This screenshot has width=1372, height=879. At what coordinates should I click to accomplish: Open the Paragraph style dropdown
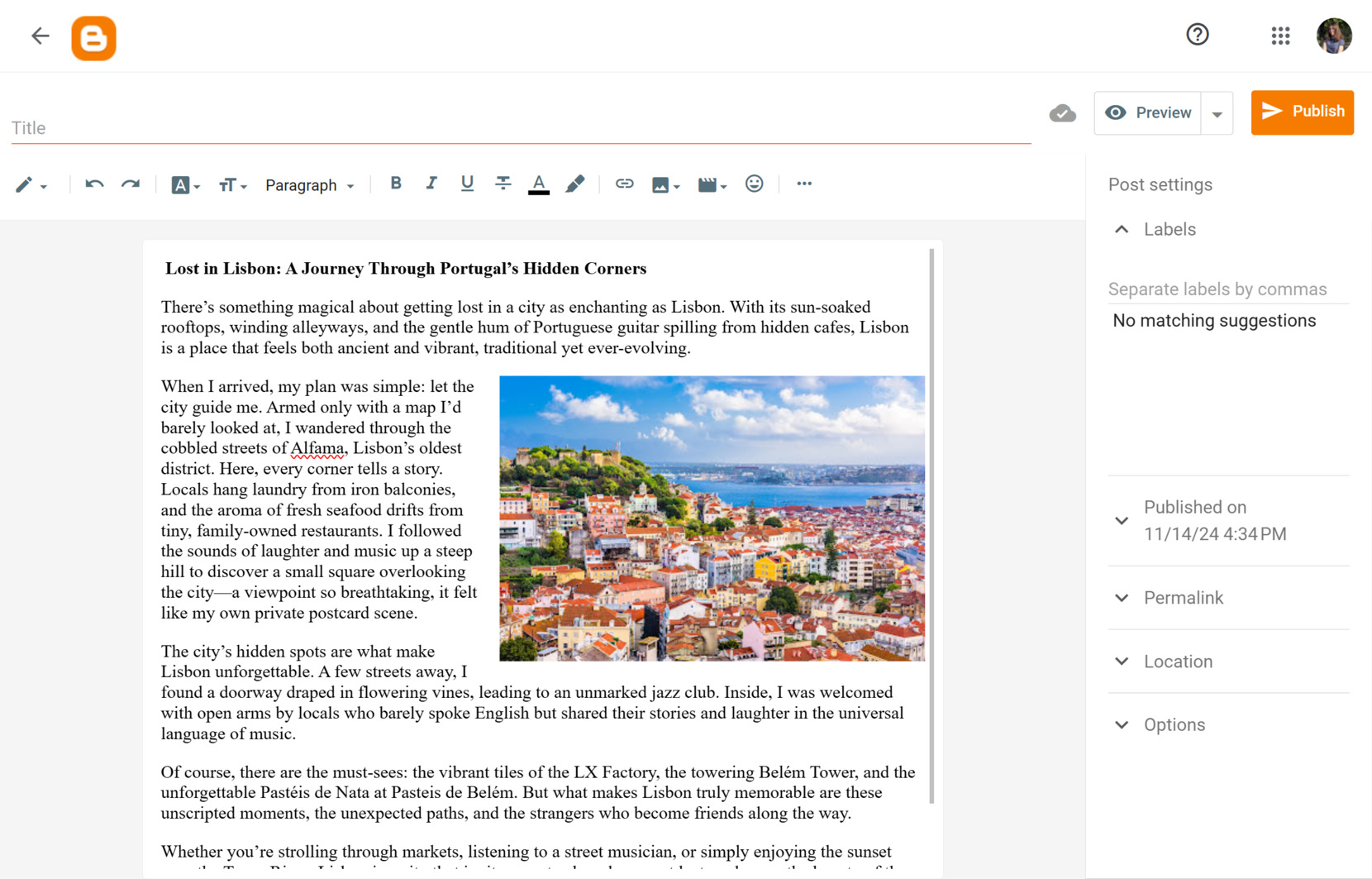pos(308,184)
